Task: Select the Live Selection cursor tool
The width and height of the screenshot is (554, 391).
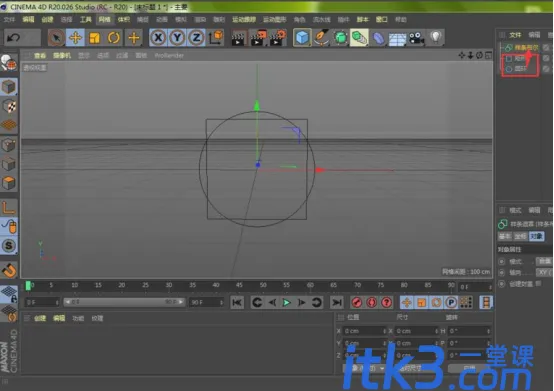Action: 56,38
